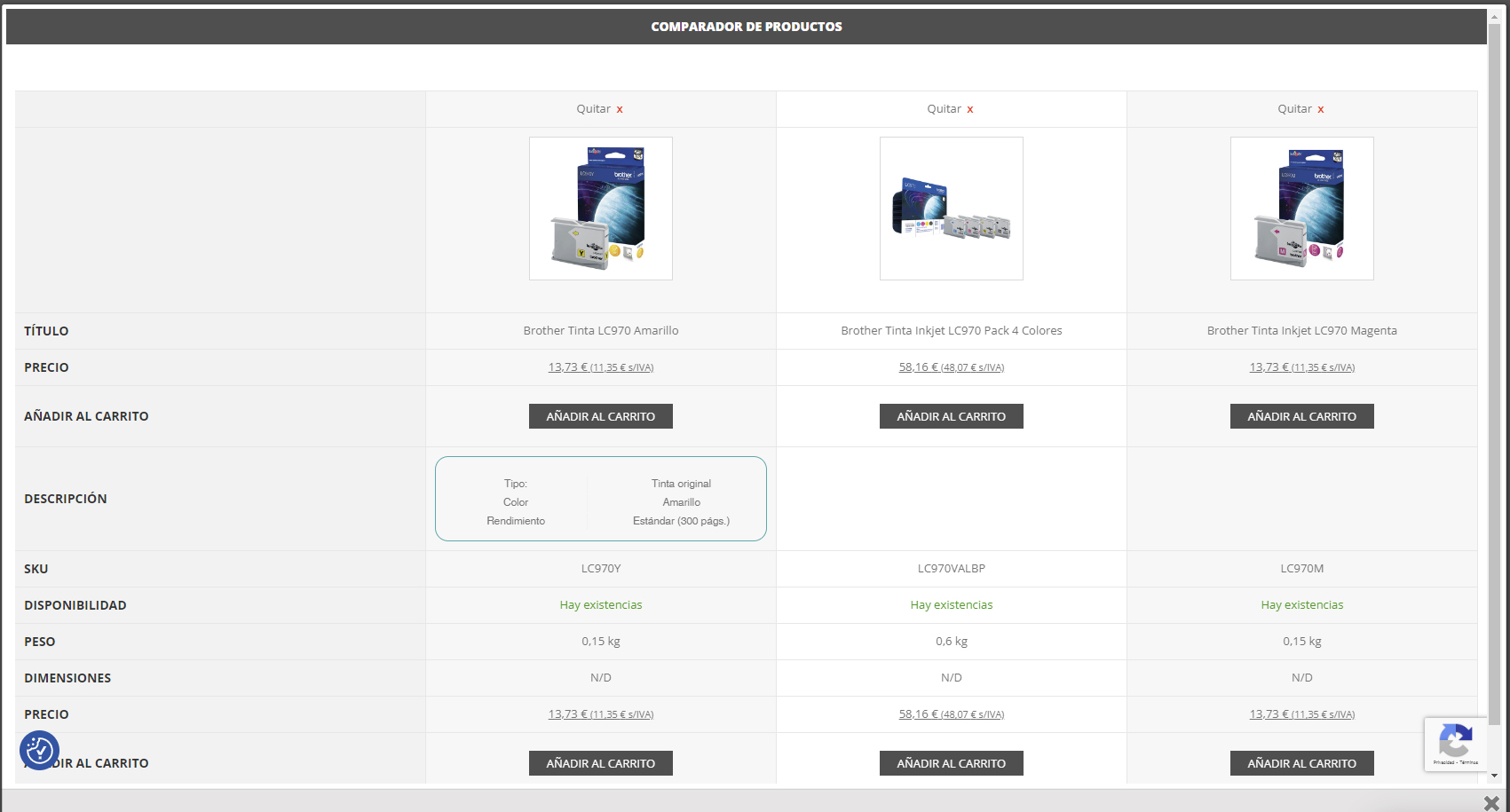Add Pack 4 Colores to cart, upper button
1510x812 pixels.
pyautogui.click(x=952, y=416)
